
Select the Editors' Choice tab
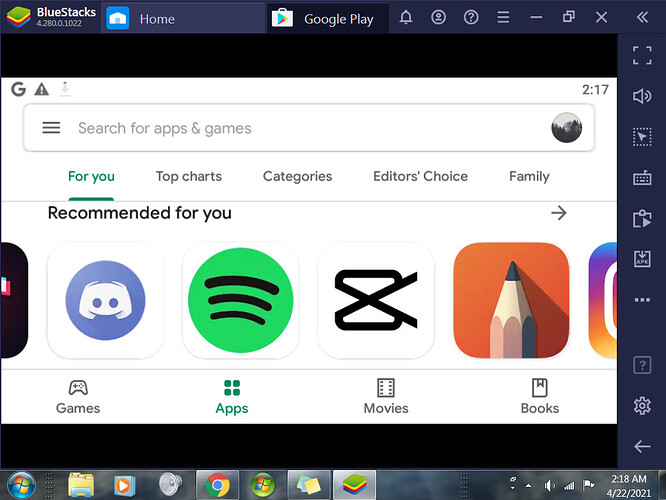click(x=420, y=176)
